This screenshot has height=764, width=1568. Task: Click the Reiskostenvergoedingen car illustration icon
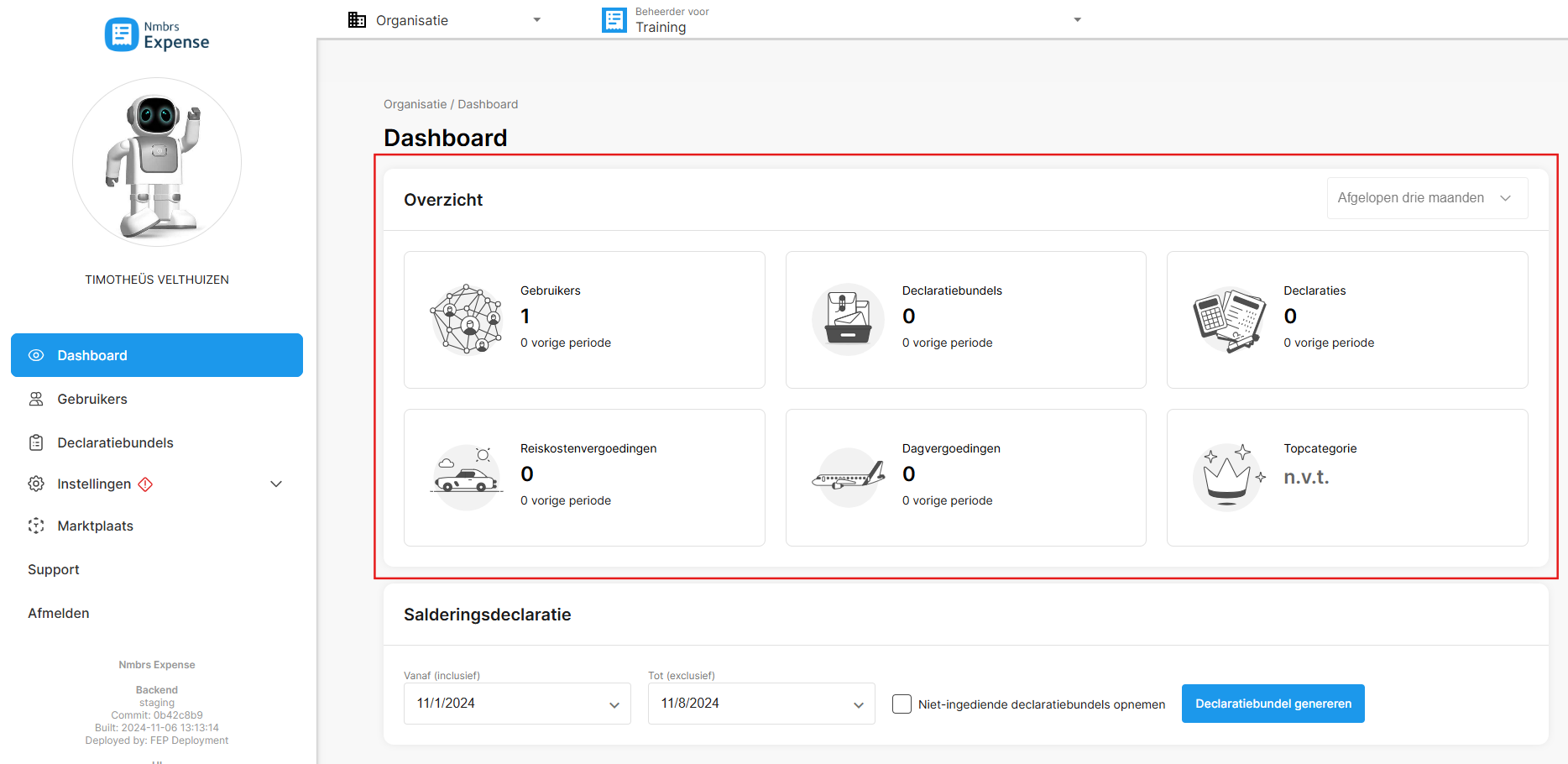467,477
